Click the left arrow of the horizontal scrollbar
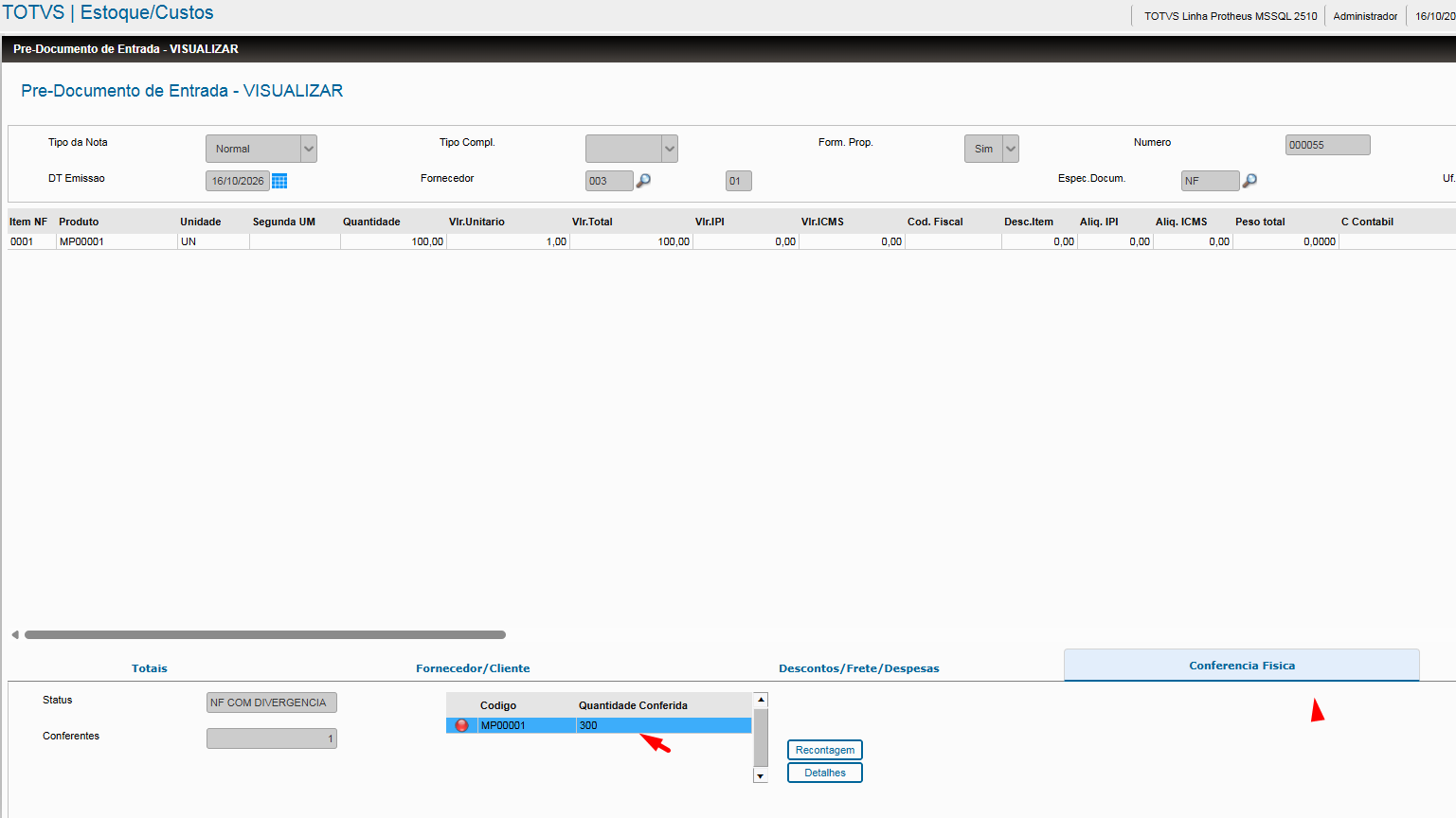 15,634
